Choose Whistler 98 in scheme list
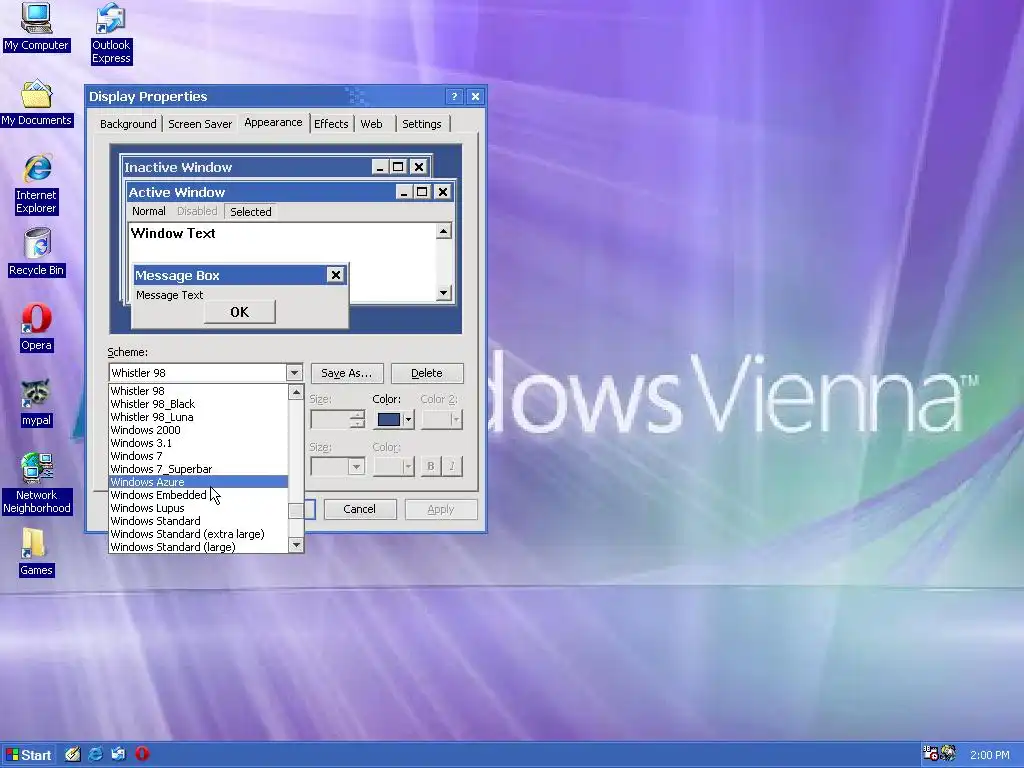This screenshot has width=1024, height=768. [x=198, y=391]
